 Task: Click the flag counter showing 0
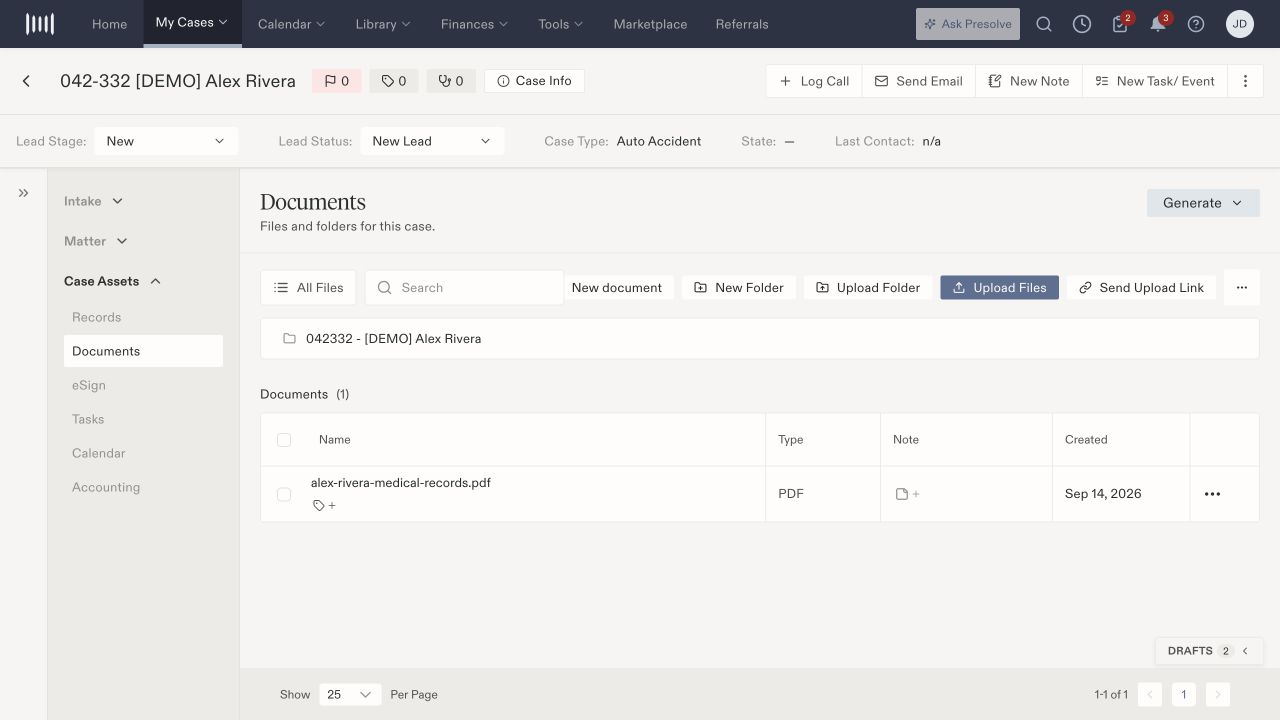tap(337, 81)
